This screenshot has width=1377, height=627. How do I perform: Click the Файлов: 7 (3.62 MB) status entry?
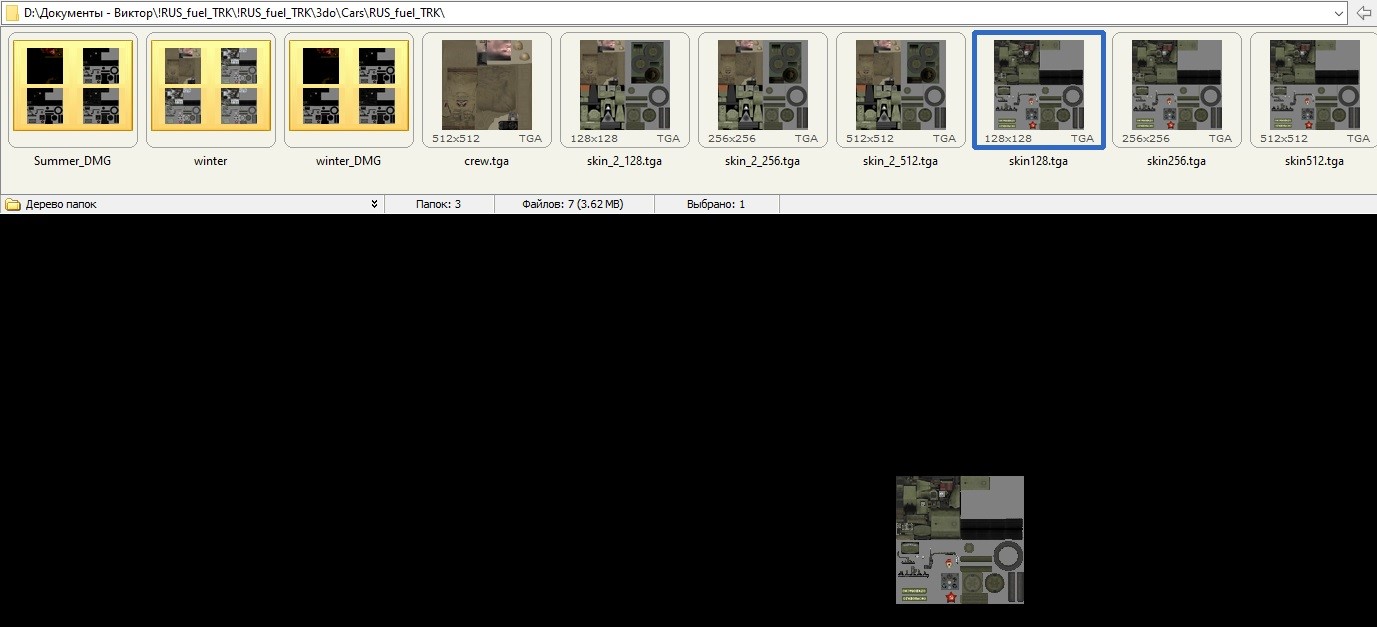tap(573, 204)
